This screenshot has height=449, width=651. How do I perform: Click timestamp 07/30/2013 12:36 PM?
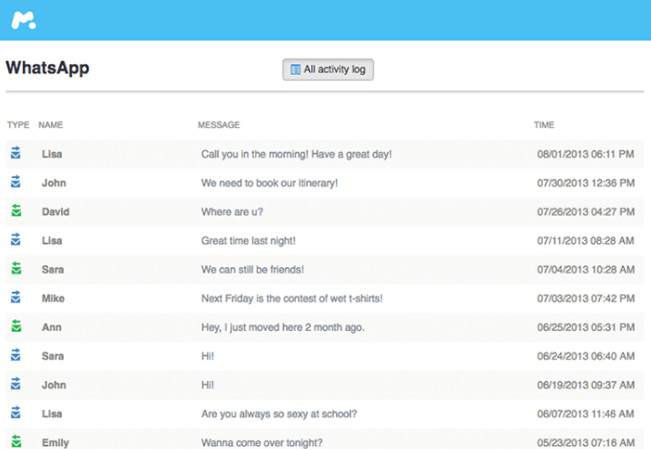click(x=586, y=183)
